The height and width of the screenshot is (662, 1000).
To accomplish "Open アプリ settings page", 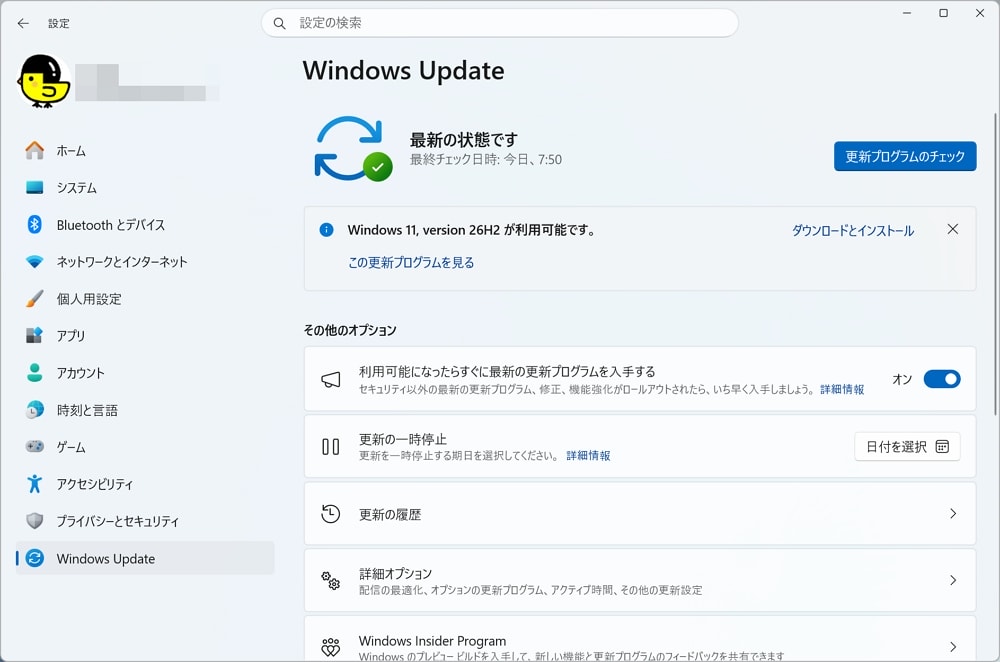I will pos(145,335).
